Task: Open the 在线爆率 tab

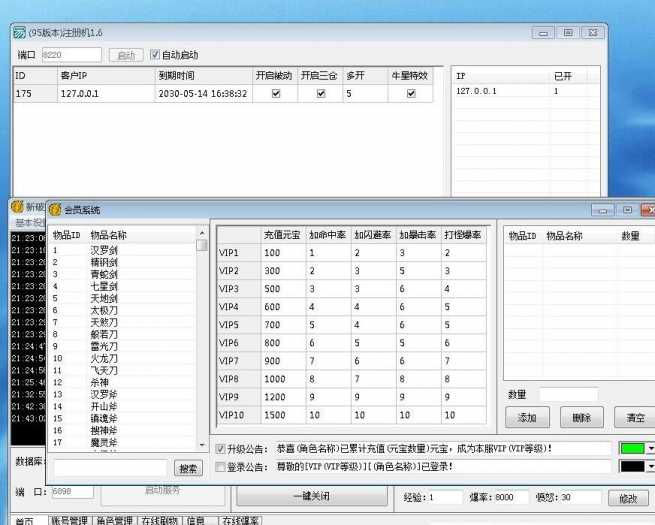Action: tap(241, 520)
